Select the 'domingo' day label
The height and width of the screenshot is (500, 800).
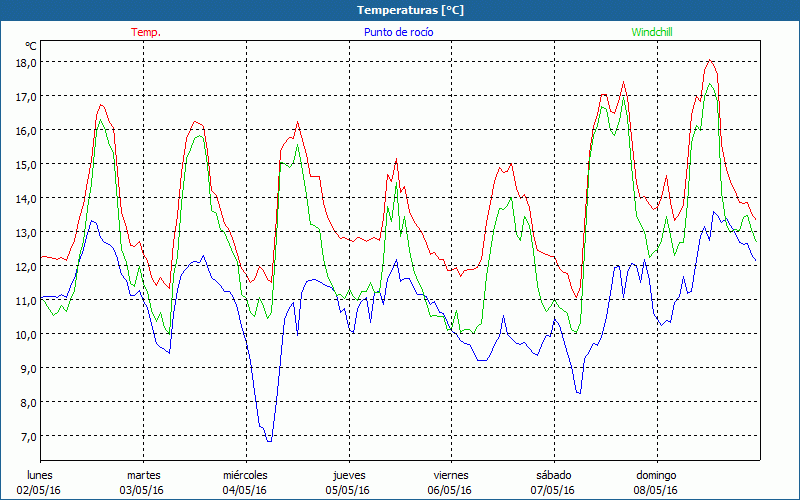click(x=656, y=475)
